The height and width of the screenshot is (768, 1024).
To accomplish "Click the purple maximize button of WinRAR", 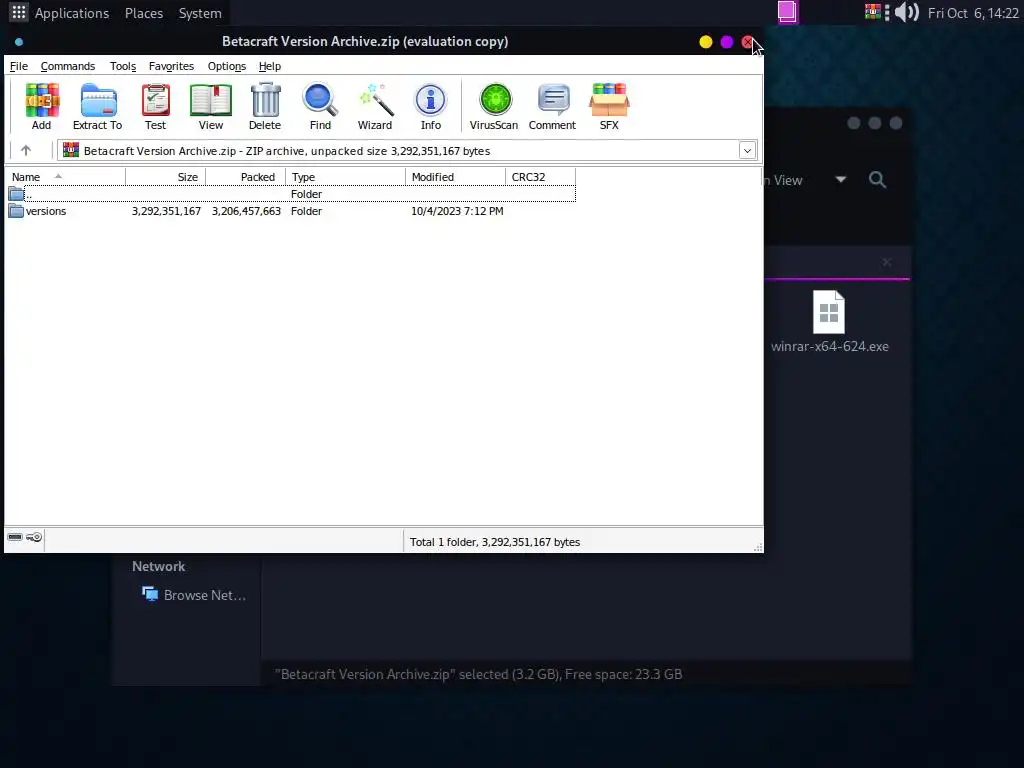I will 727,42.
